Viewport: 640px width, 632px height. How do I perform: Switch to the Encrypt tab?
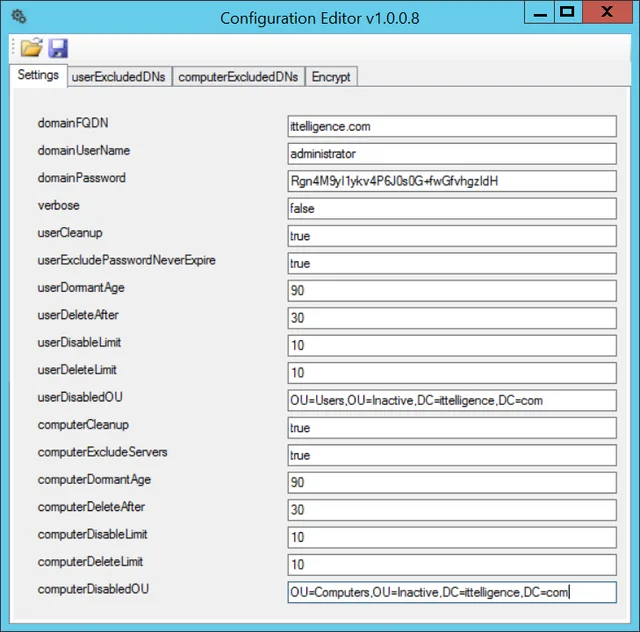[x=331, y=77]
